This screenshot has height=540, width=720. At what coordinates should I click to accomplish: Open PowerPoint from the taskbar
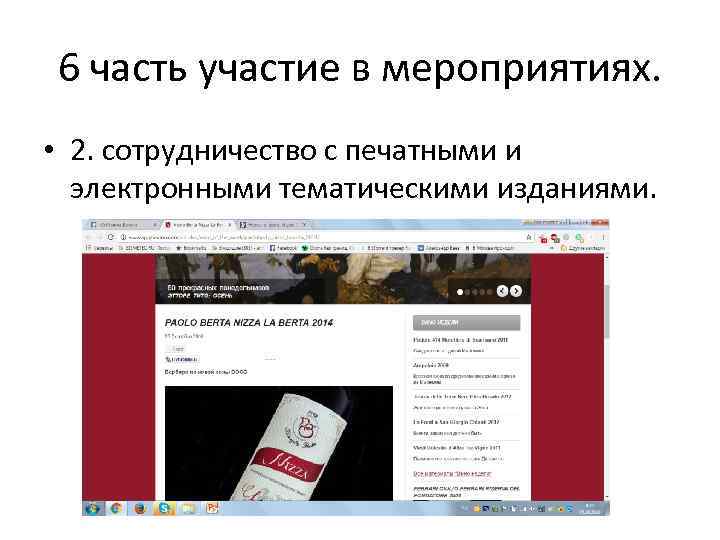212,508
